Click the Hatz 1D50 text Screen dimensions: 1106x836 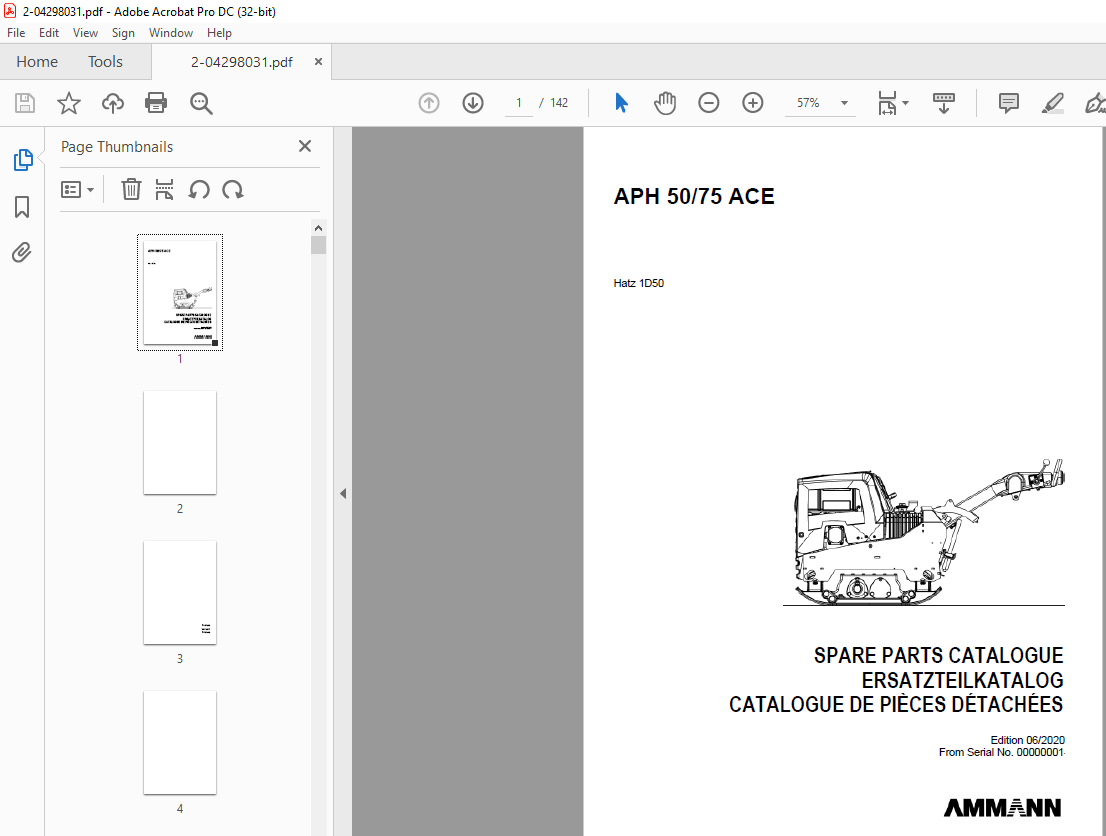coord(638,283)
